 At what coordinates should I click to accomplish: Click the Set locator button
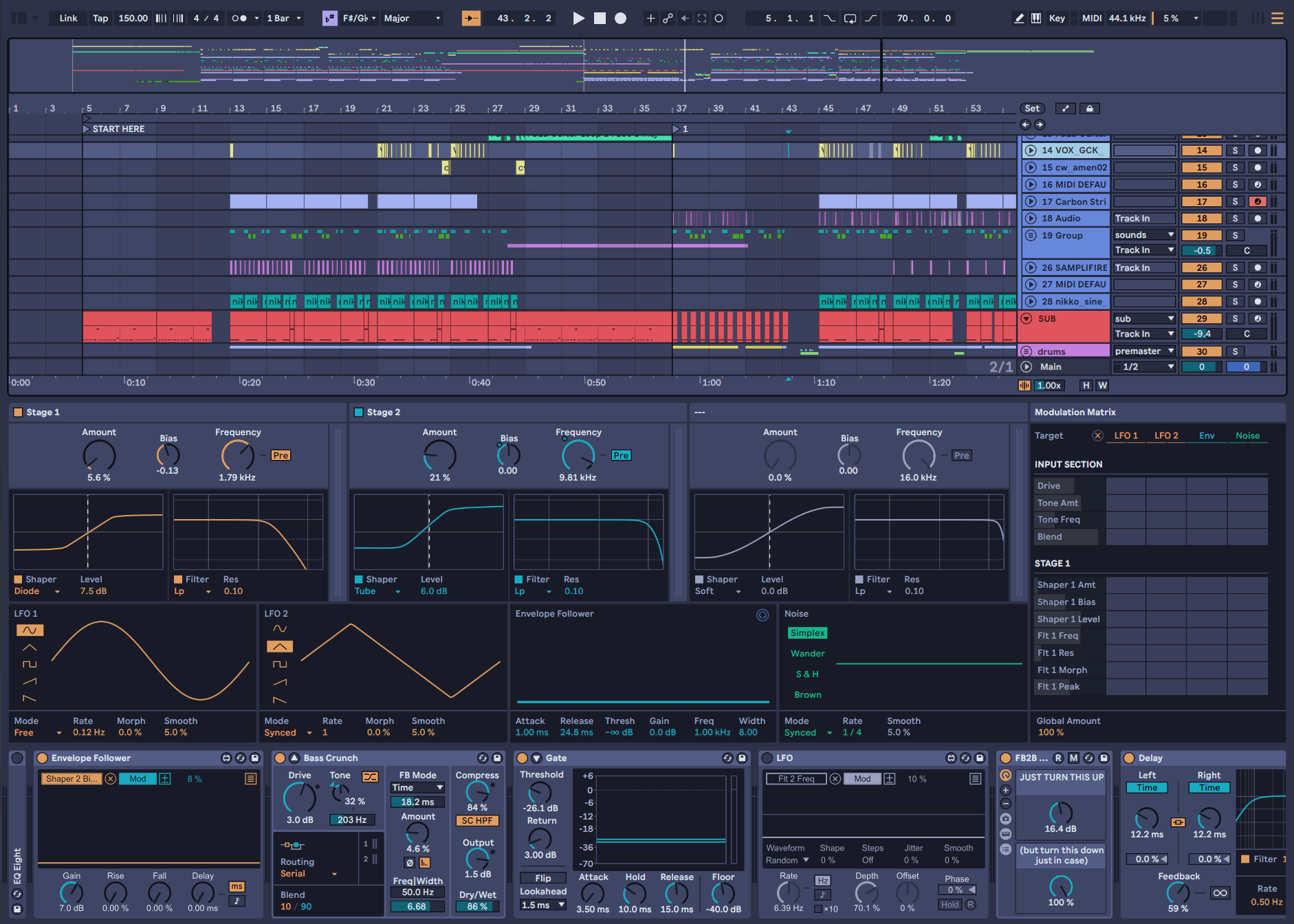pos(1032,109)
